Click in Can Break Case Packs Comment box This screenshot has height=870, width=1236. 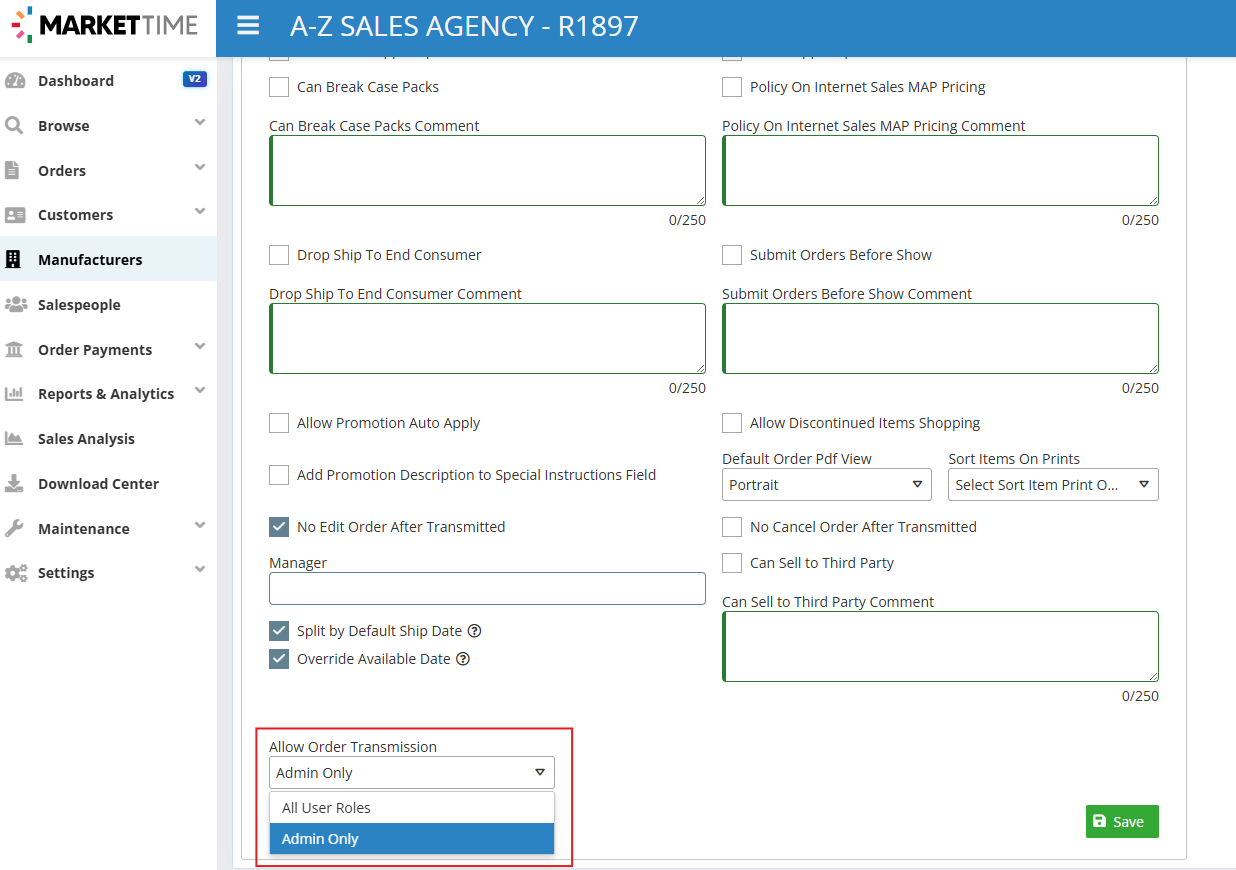[x=487, y=171]
